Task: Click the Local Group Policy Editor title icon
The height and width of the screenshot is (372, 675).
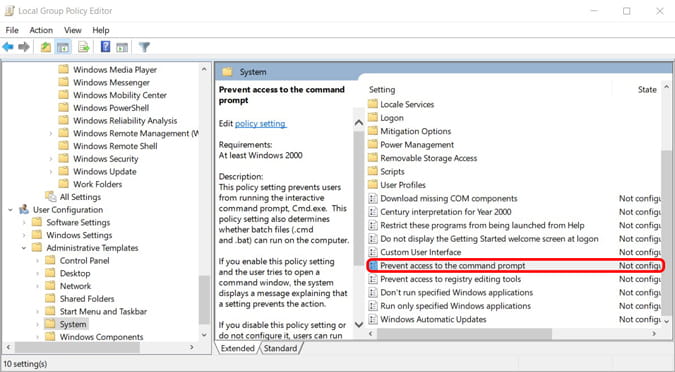Action: 9,11
